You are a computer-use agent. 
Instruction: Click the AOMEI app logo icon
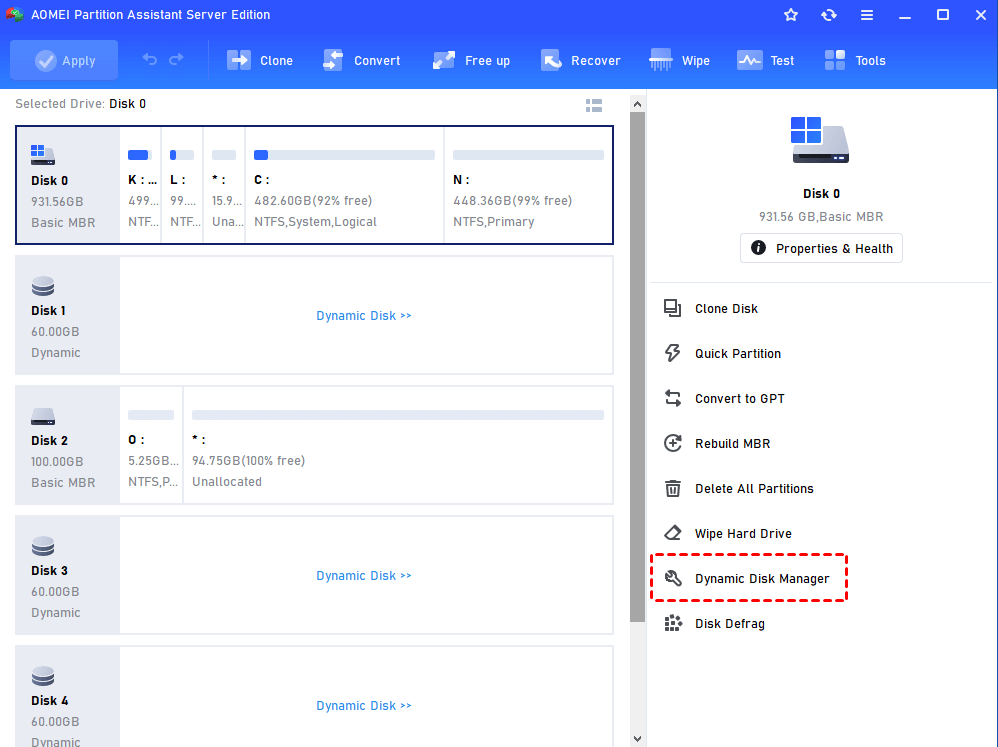[15, 14]
